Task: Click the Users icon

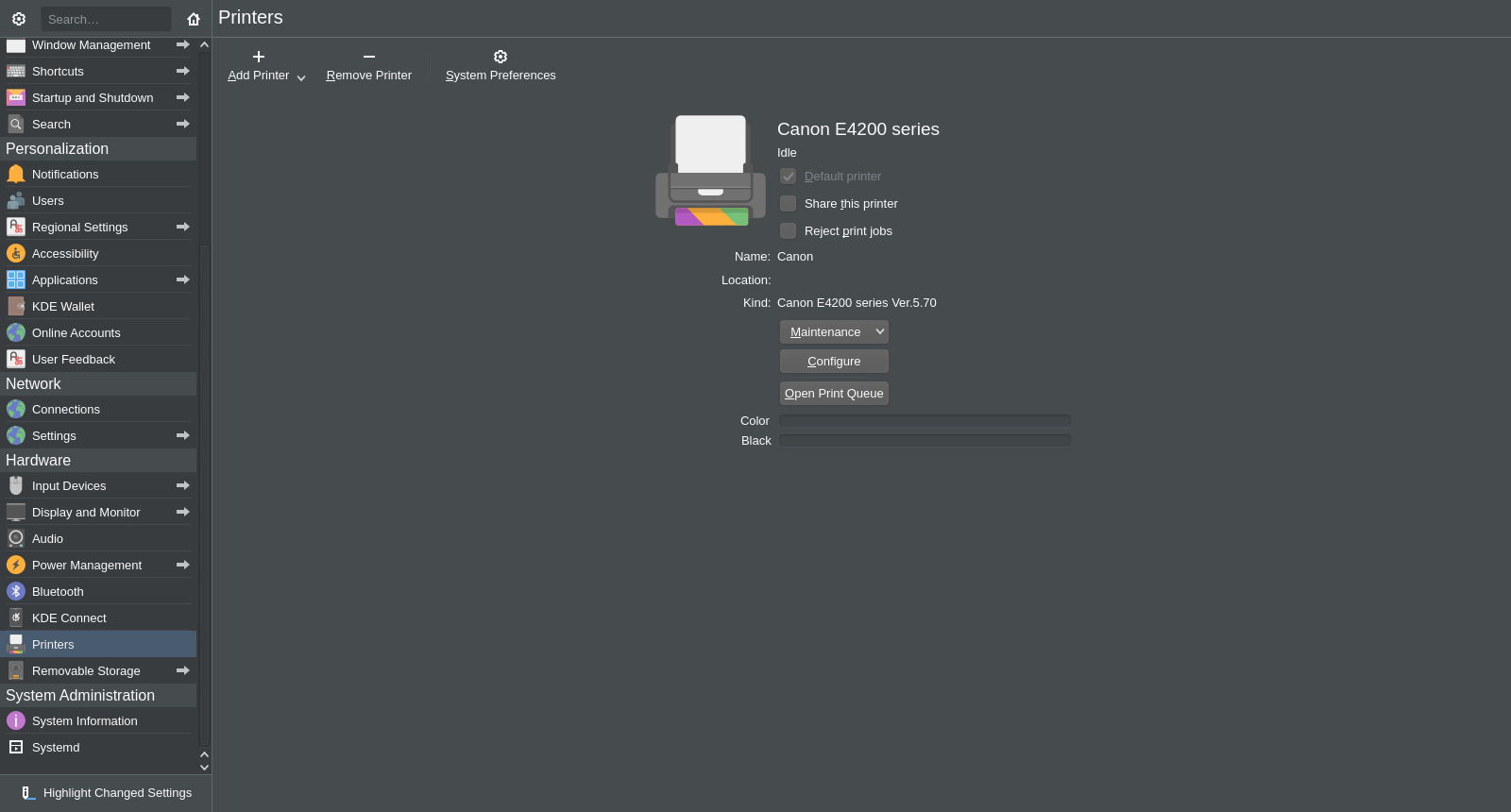Action: [16, 200]
